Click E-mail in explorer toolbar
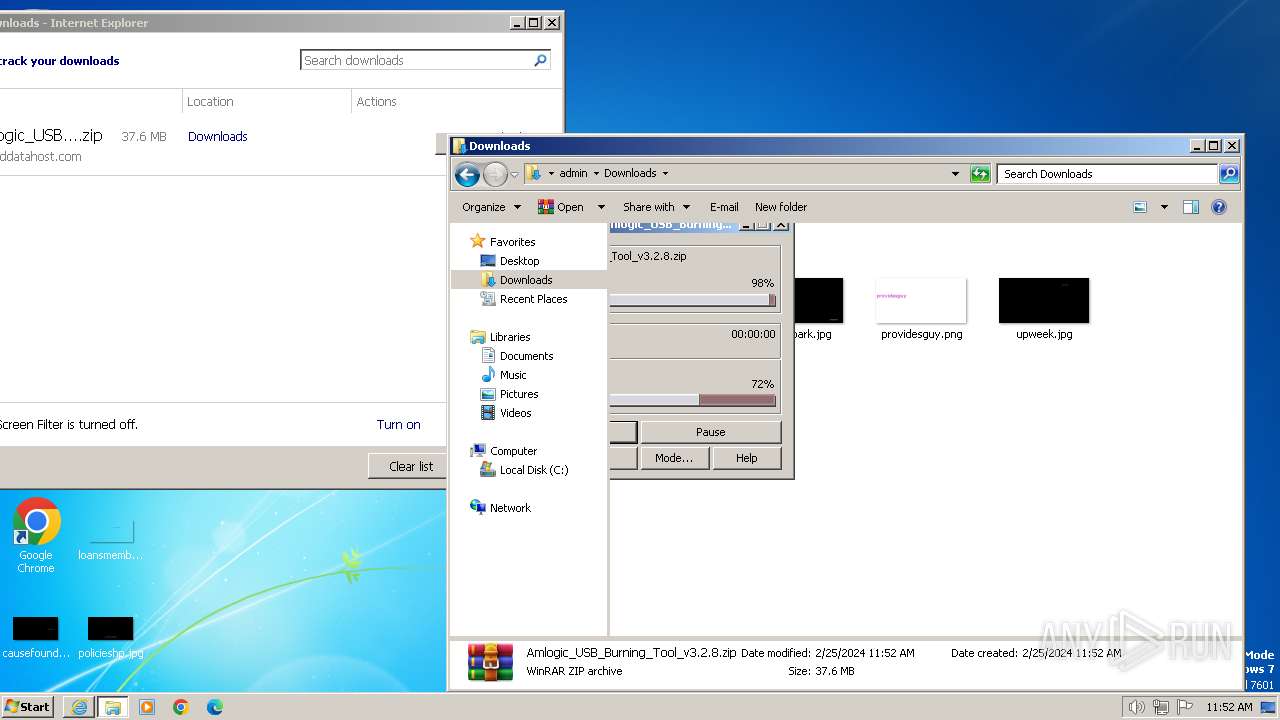This screenshot has width=1280, height=720. 724,207
